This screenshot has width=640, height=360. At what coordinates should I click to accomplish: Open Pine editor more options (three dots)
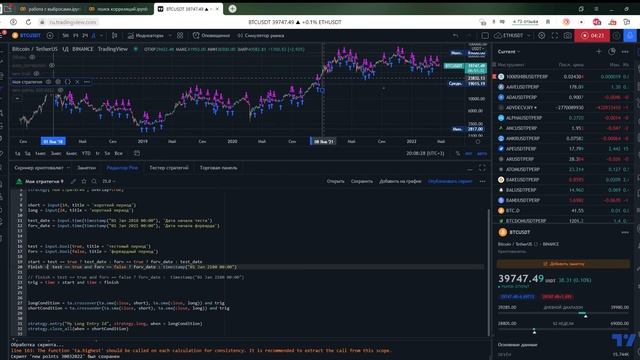coord(482,181)
